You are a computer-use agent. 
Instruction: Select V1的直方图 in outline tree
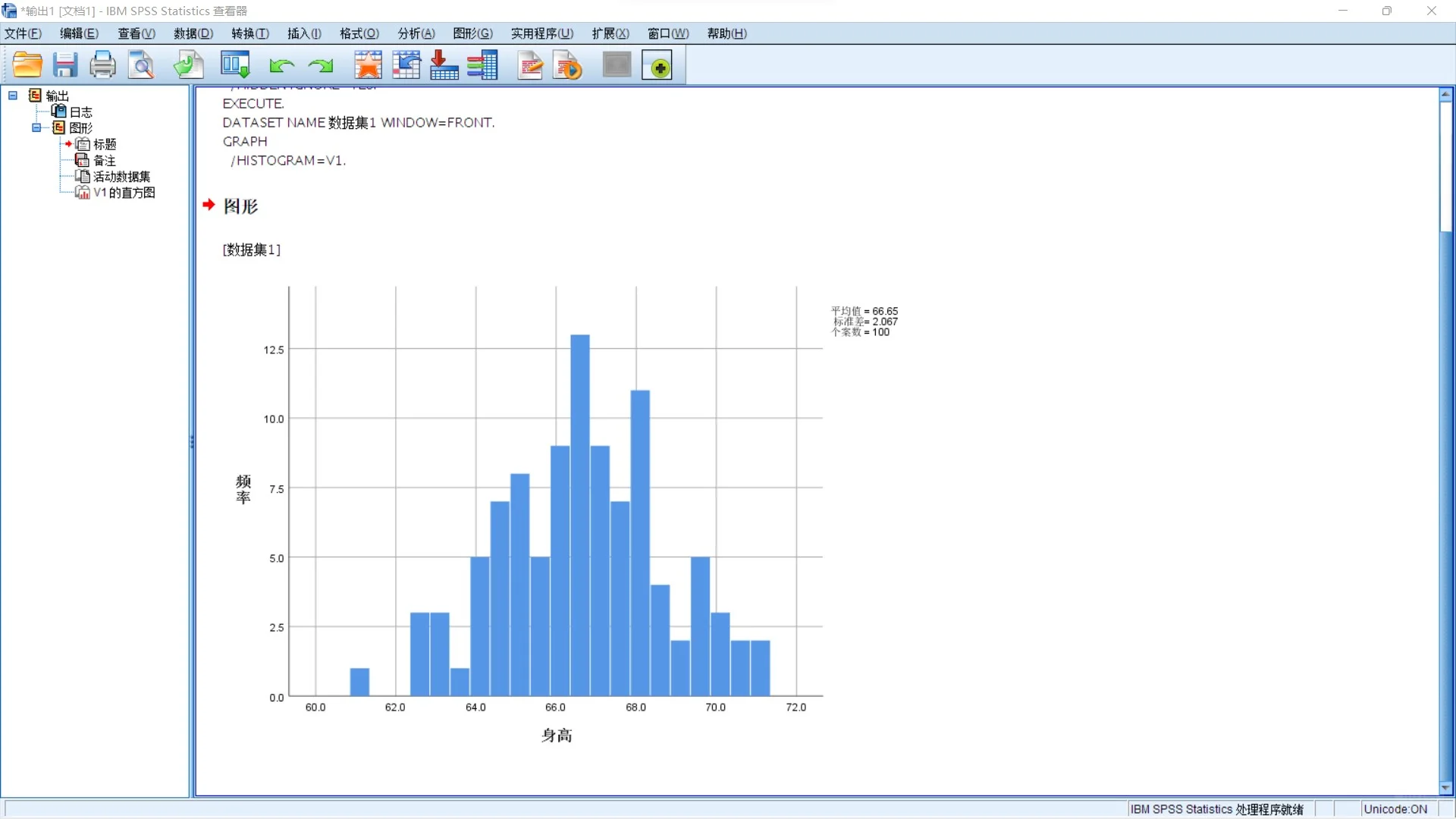pos(124,193)
